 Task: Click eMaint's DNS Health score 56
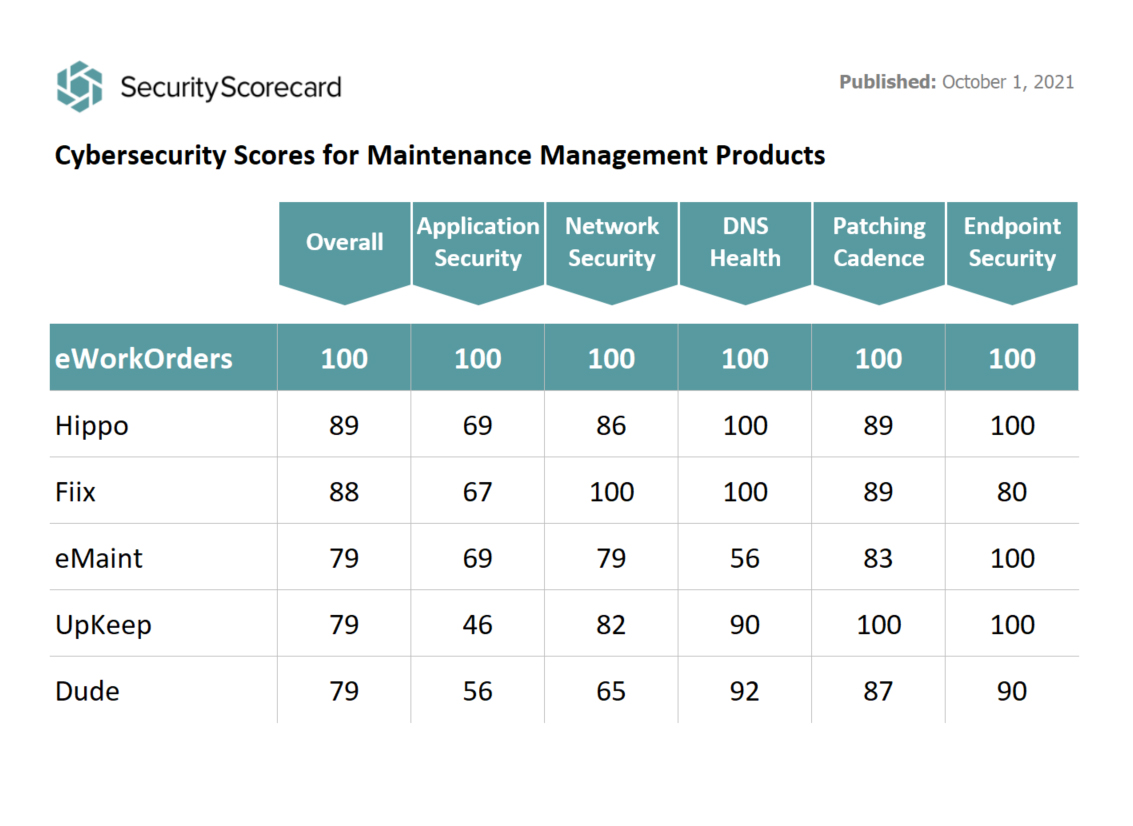click(745, 558)
